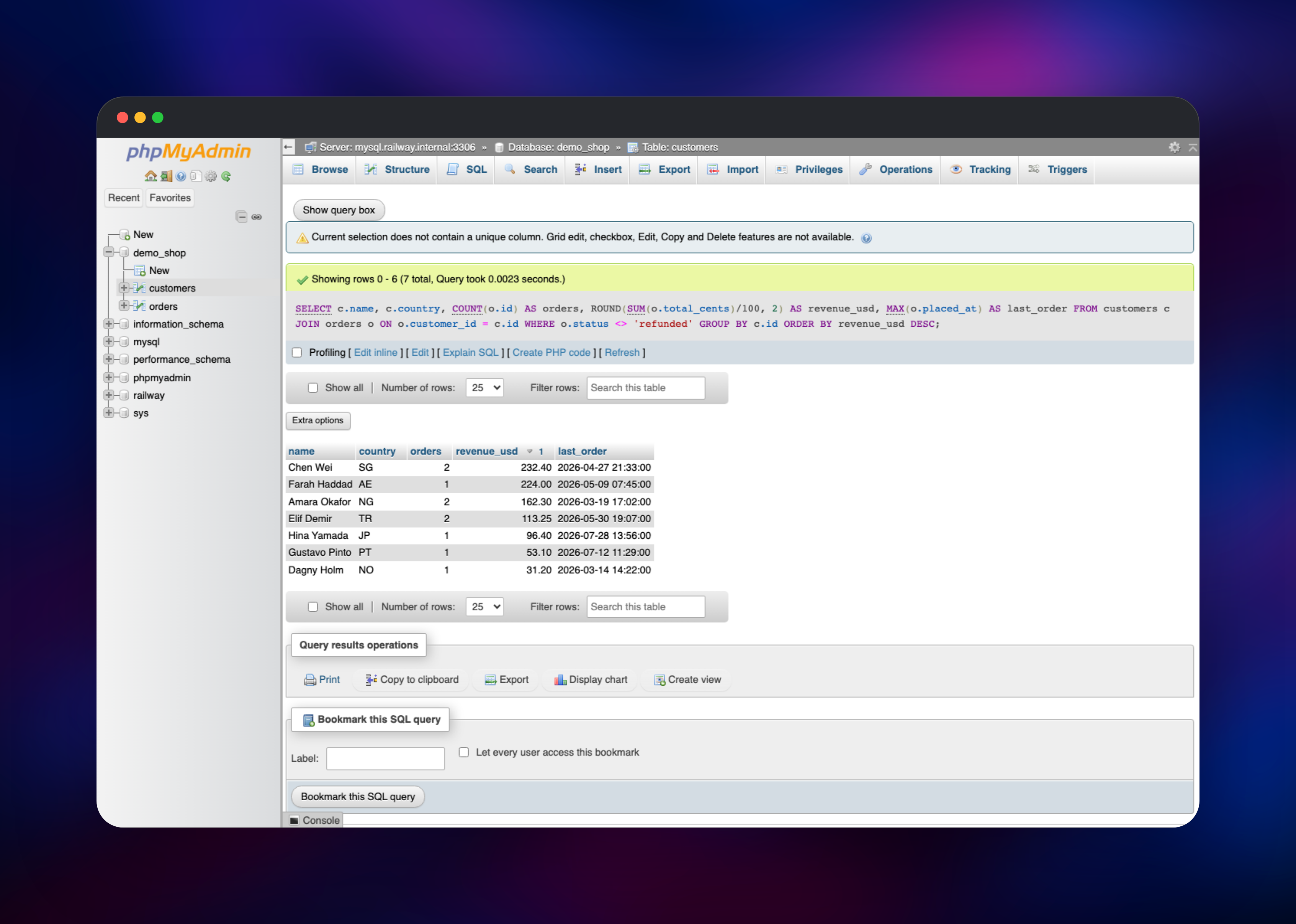Click the Bookmark this SQL query submit button

click(x=358, y=796)
